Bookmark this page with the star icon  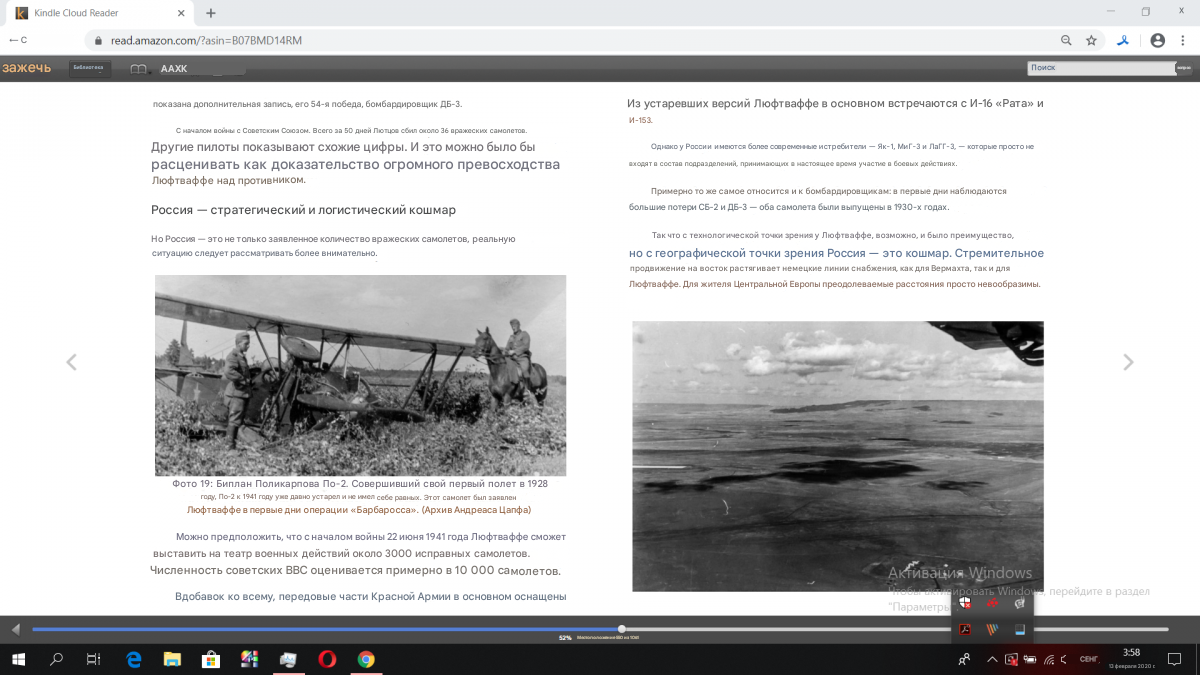tap(1091, 40)
